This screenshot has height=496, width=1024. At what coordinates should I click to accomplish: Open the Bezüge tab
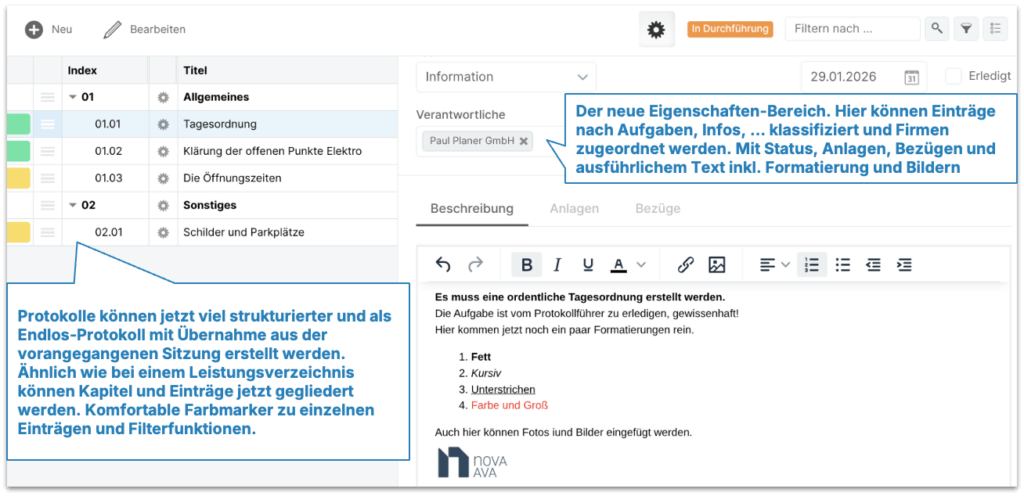coord(657,209)
